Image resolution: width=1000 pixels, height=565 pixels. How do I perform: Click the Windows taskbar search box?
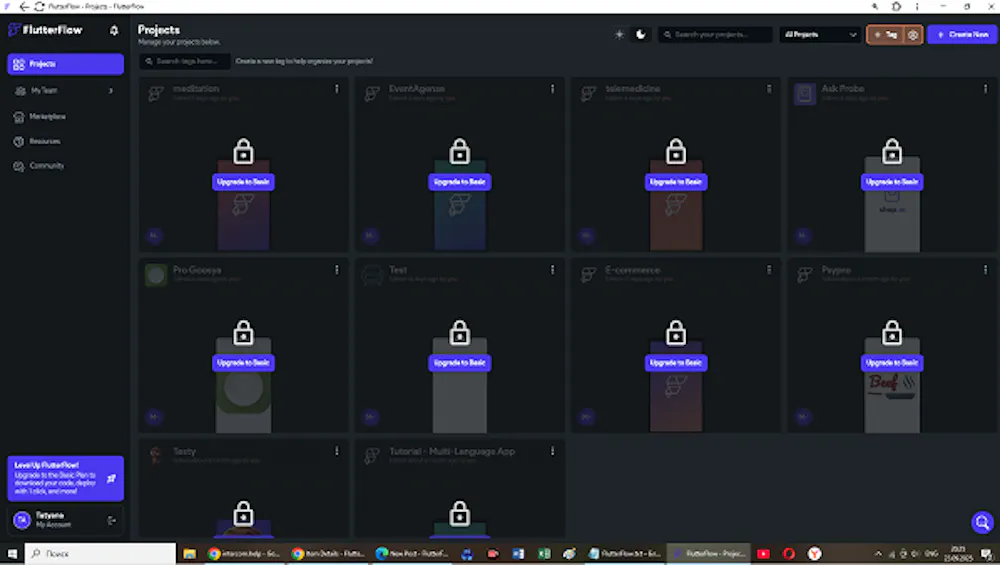point(100,554)
